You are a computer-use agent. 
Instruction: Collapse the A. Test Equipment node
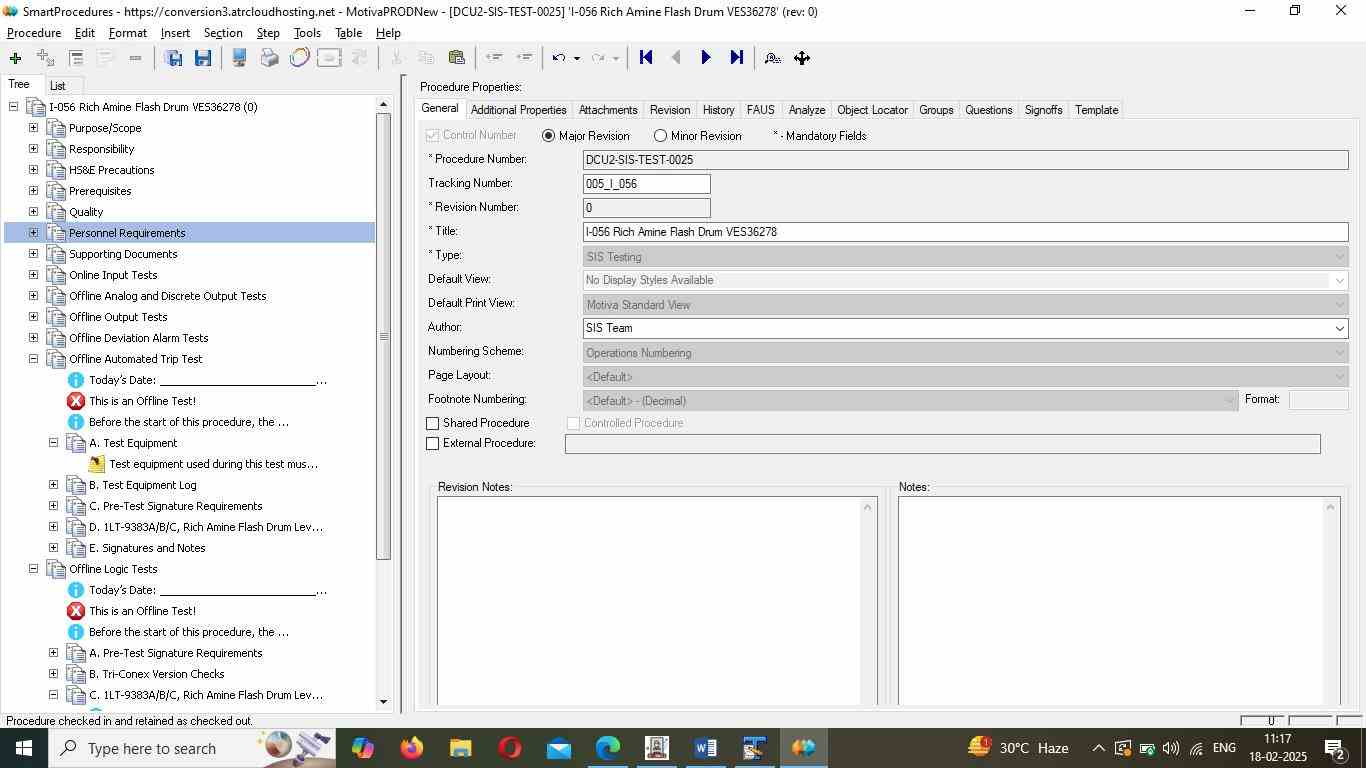[54, 443]
